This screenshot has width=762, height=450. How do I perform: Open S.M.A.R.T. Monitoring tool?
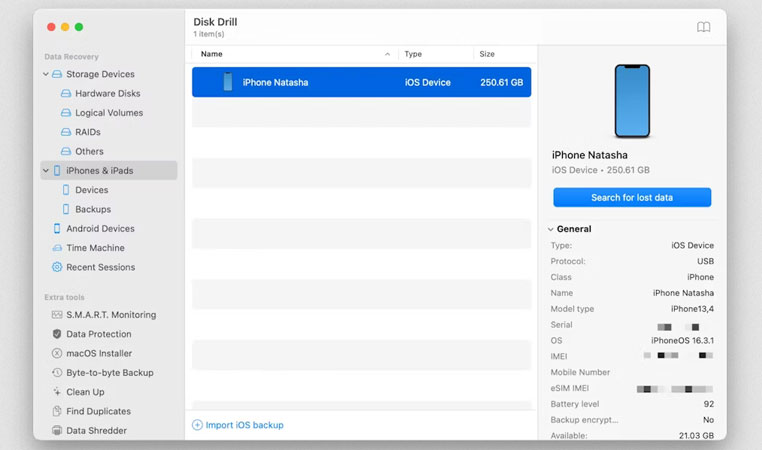111,314
